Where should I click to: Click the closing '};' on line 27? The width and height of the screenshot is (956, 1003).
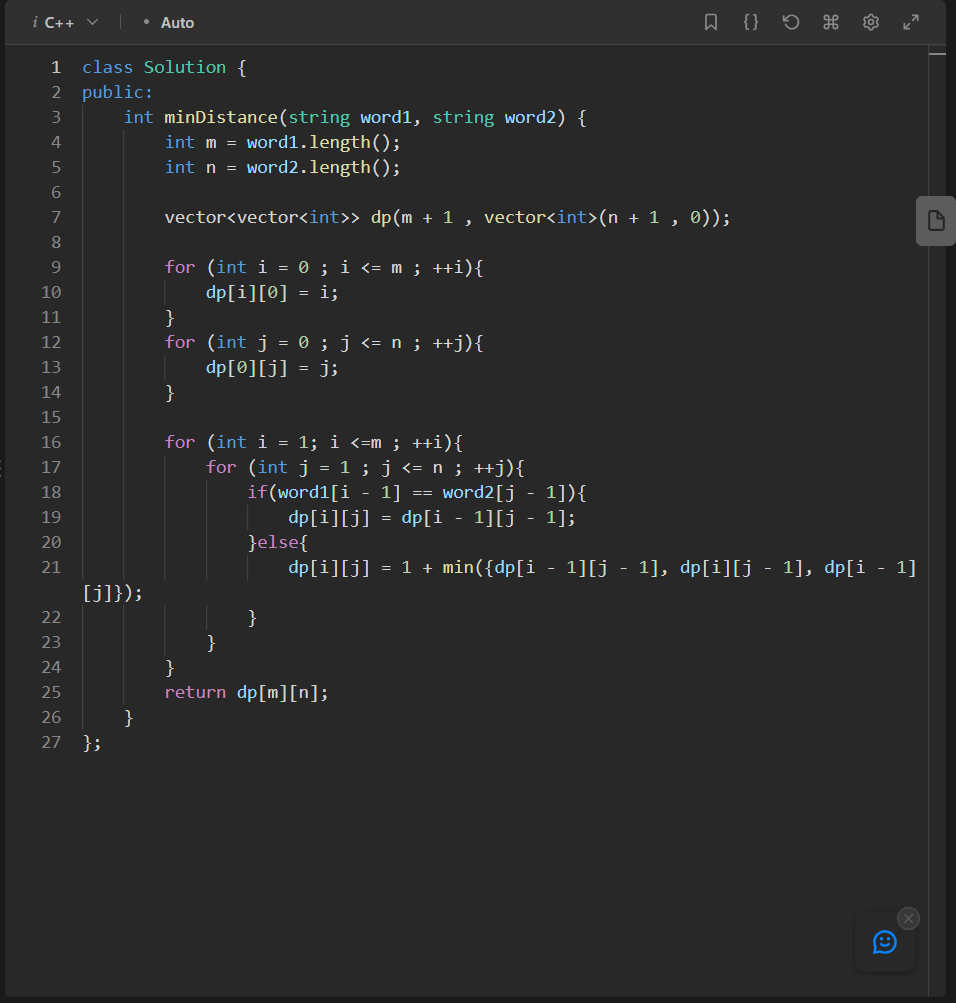tap(91, 743)
